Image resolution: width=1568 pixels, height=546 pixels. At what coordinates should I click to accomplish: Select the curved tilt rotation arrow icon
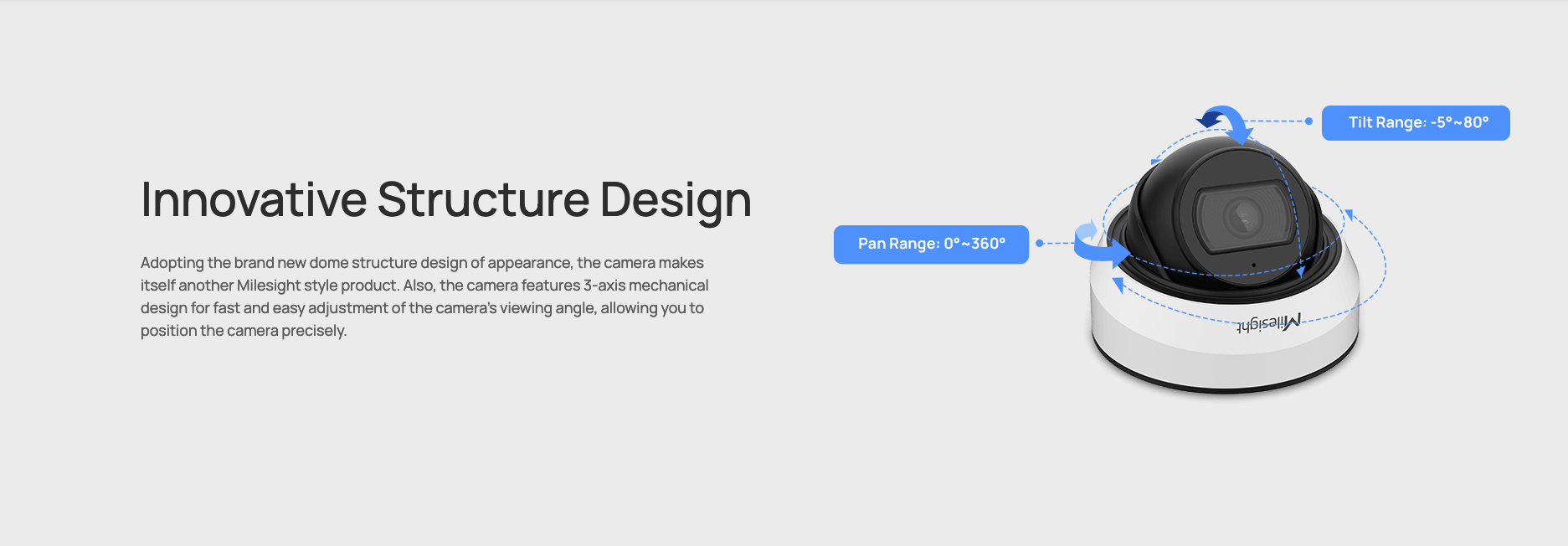(1225, 124)
